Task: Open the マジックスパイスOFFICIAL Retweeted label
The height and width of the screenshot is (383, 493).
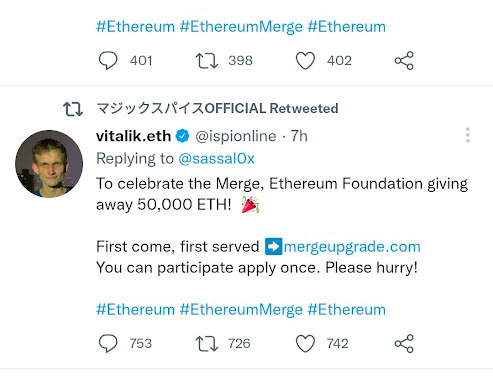Action: tap(217, 108)
